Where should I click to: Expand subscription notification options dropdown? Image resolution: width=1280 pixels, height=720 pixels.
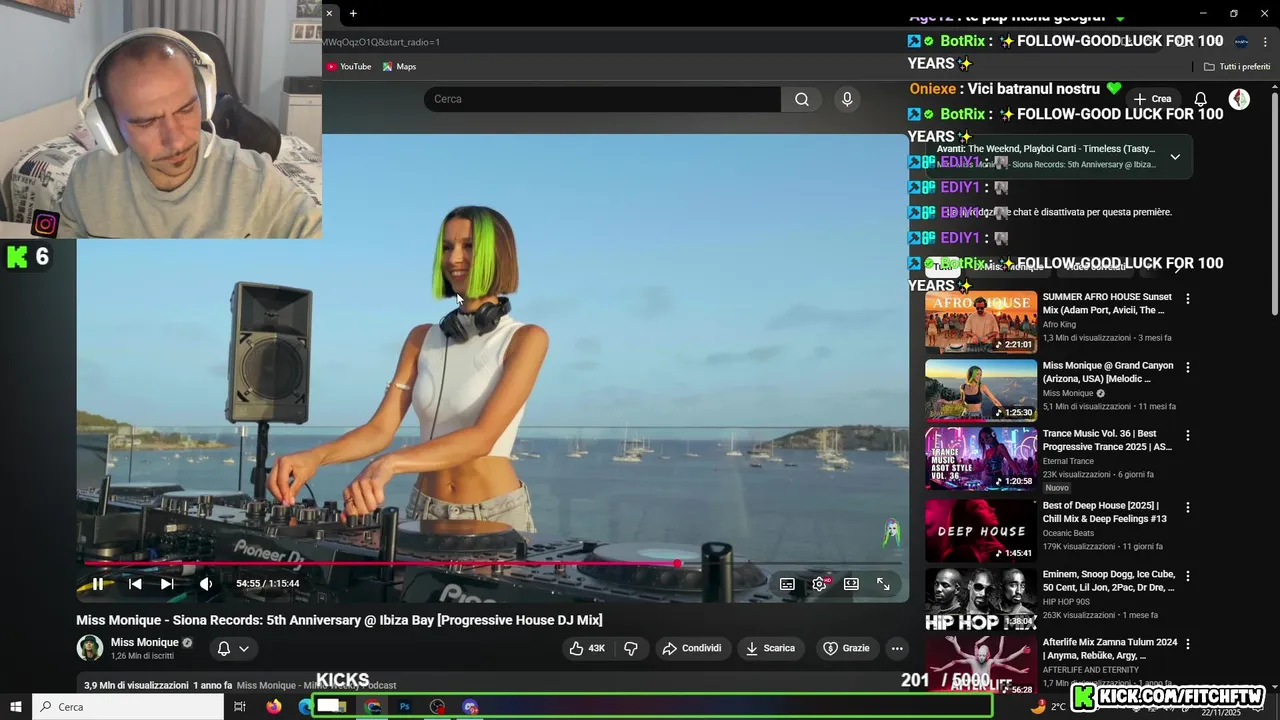click(x=233, y=648)
